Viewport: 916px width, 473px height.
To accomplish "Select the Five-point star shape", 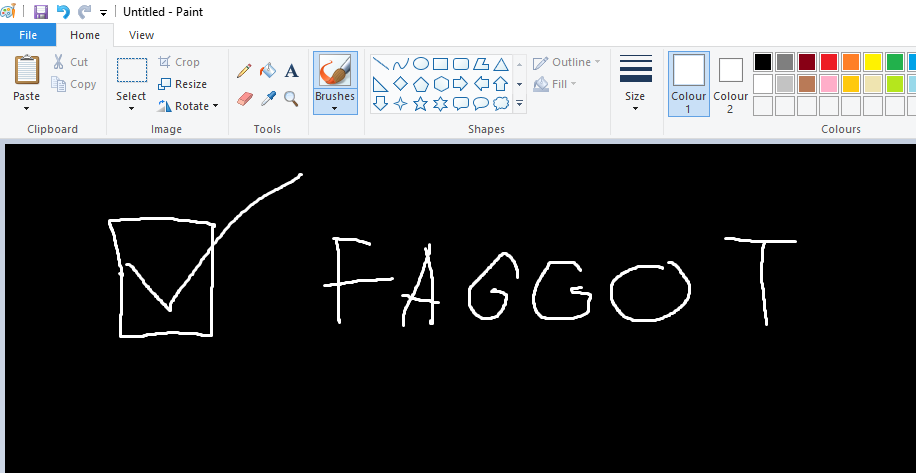I will pos(421,104).
